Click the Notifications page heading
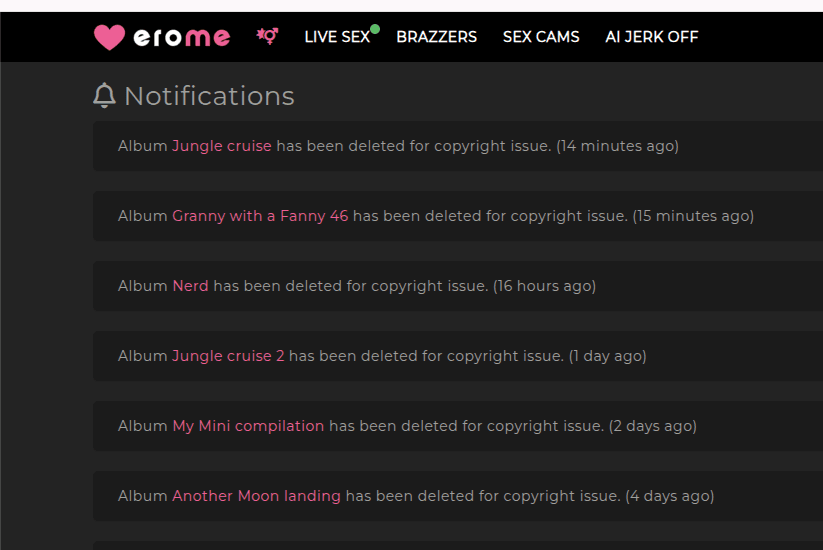This screenshot has width=823, height=550. [x=209, y=96]
